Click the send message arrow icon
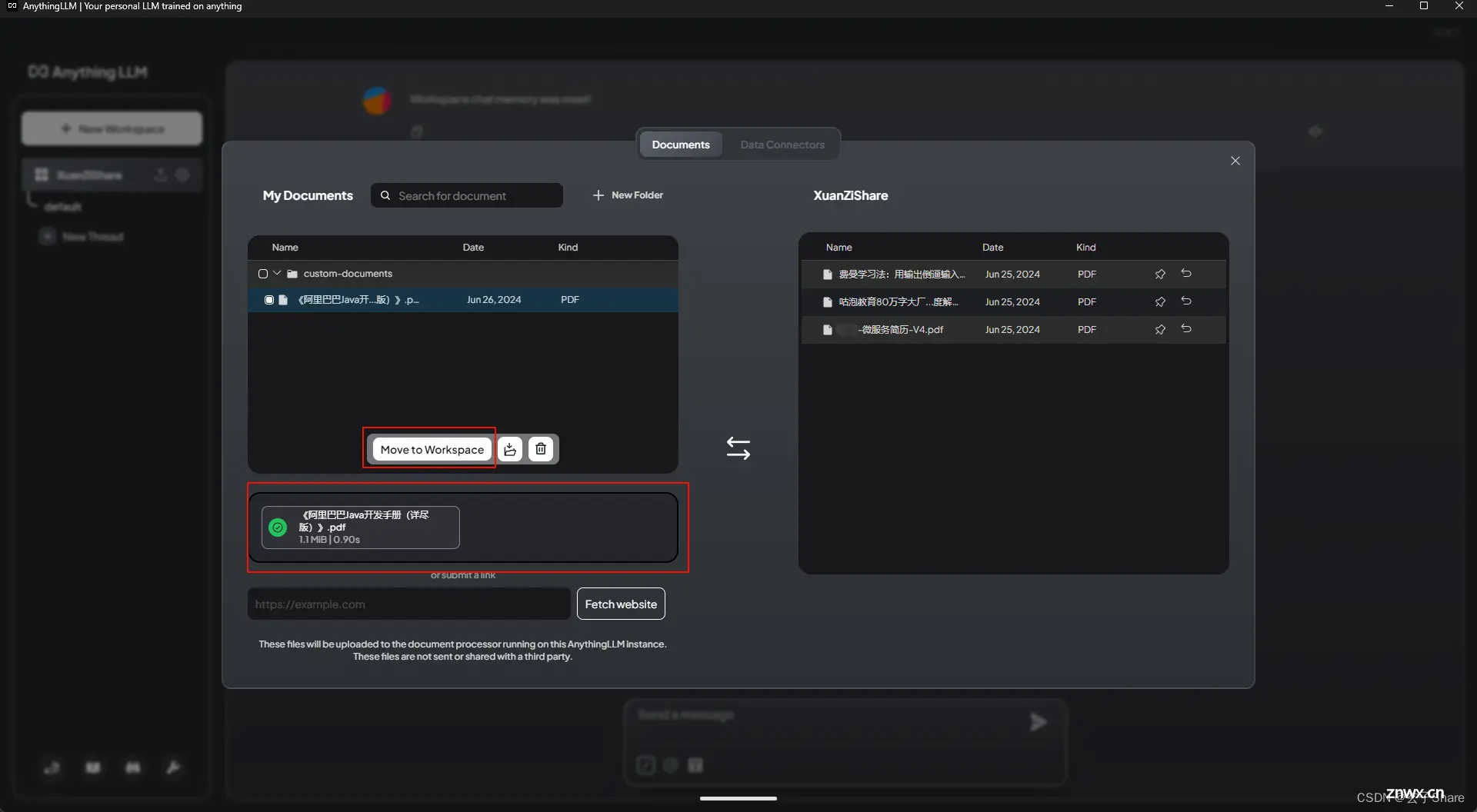1477x812 pixels. pos(1038,722)
